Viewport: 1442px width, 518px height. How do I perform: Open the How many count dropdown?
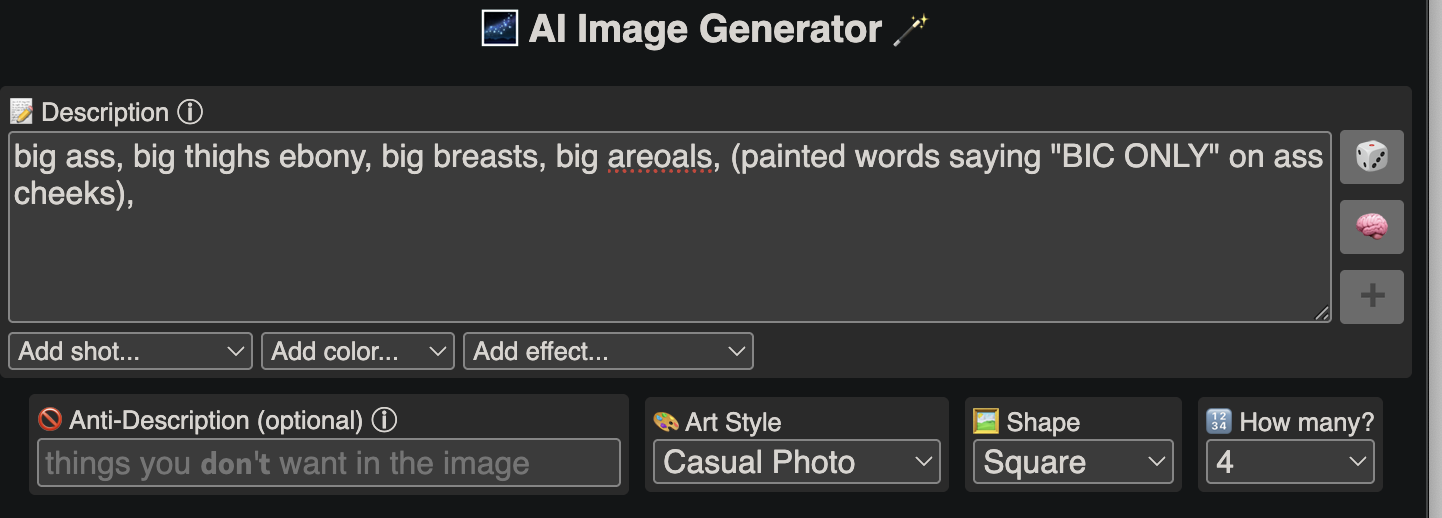point(1290,462)
